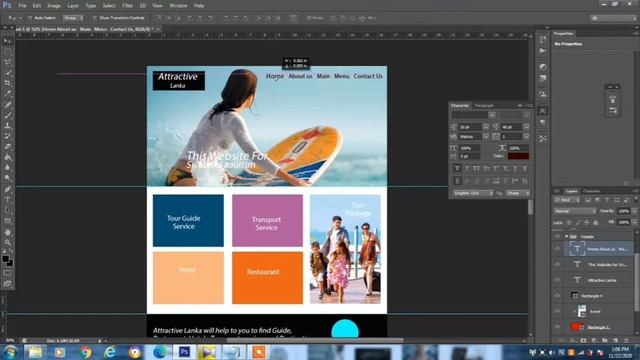Viewport: 640px width, 360px height.
Task: Select the Eraser tool
Action: [7, 147]
